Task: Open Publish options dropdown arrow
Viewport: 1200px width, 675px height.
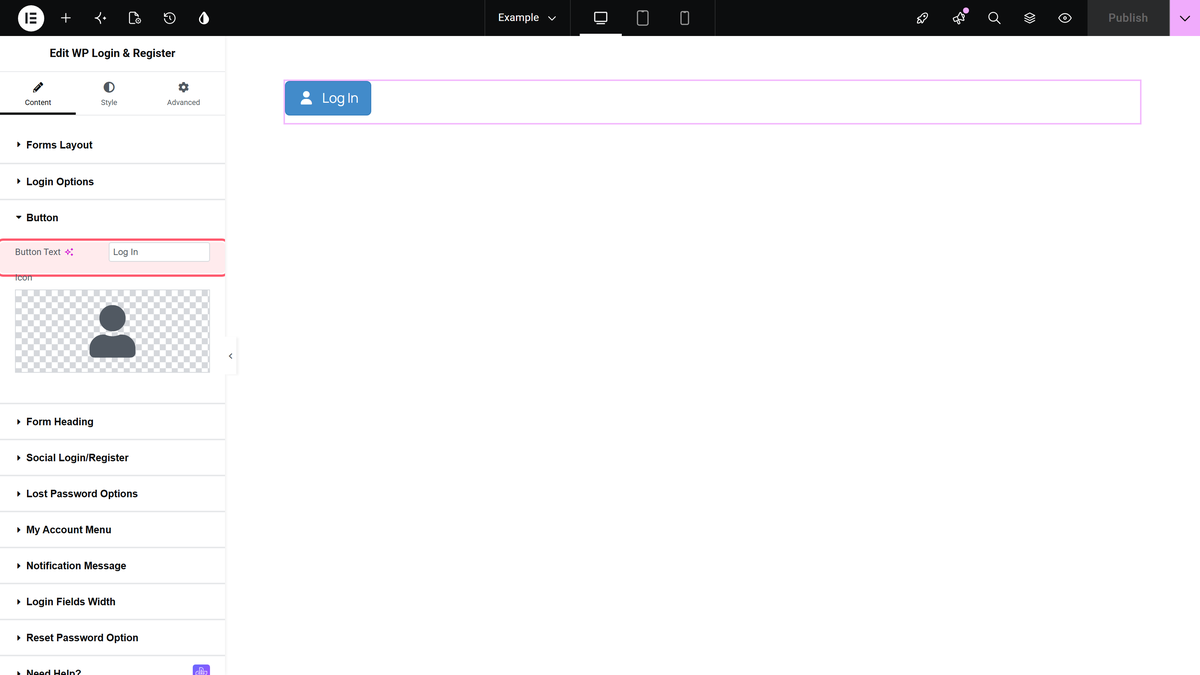Action: [x=1185, y=18]
